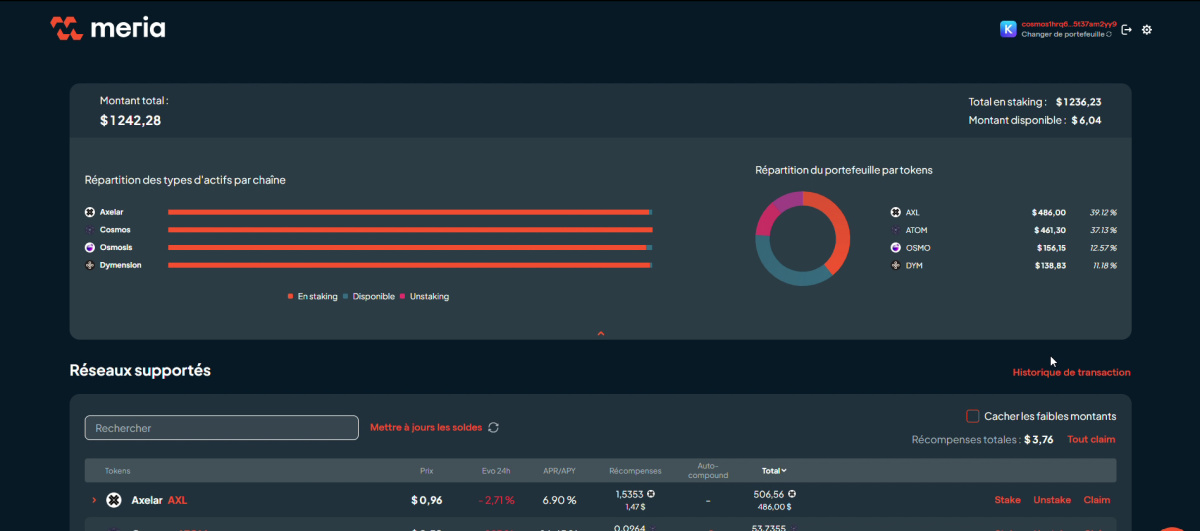The width and height of the screenshot is (1200, 531).
Task: Focus the Rechercher search field
Action: (221, 428)
